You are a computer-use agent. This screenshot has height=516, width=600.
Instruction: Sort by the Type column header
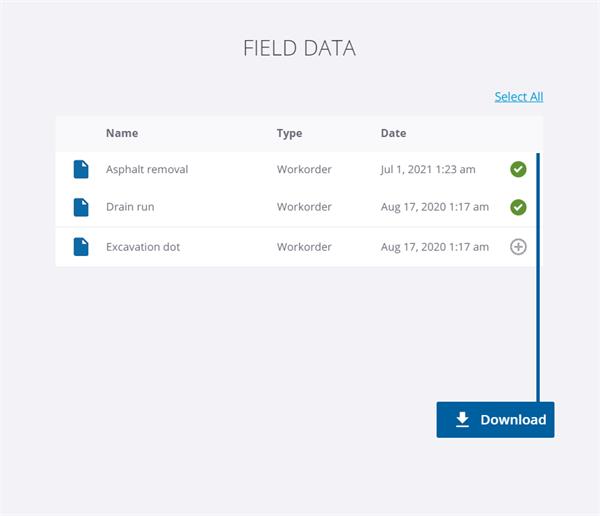(289, 133)
